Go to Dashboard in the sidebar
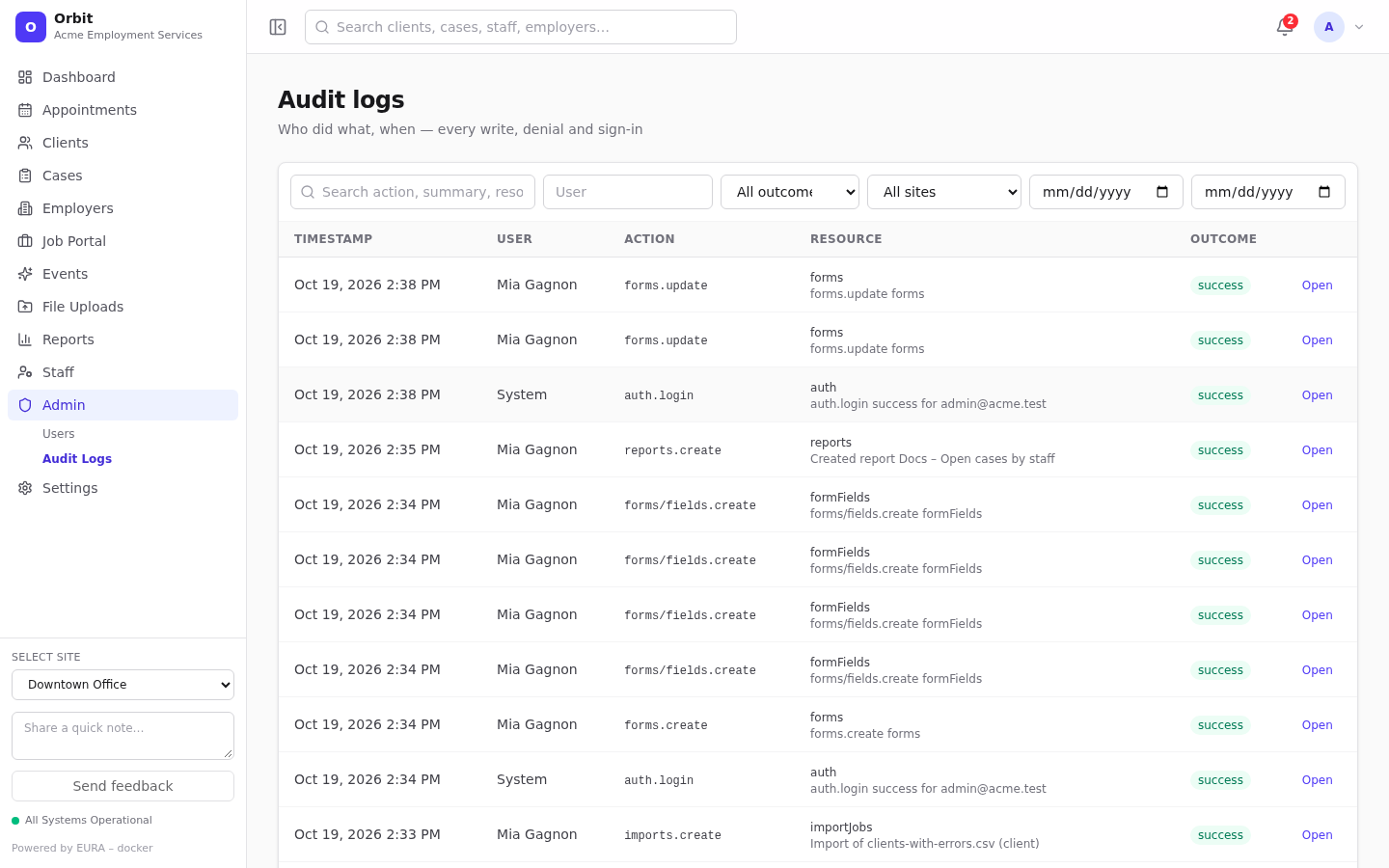1389x868 pixels. click(x=123, y=77)
